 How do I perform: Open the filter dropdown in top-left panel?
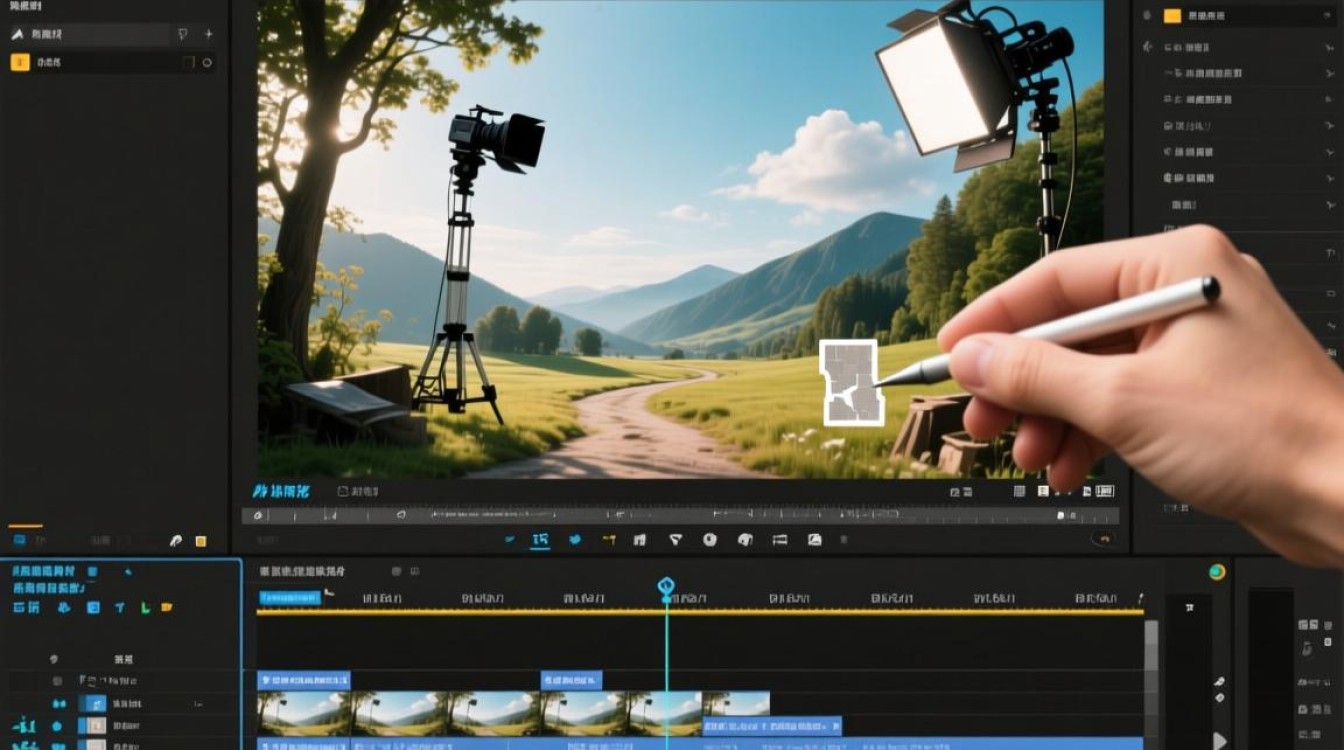coord(182,34)
